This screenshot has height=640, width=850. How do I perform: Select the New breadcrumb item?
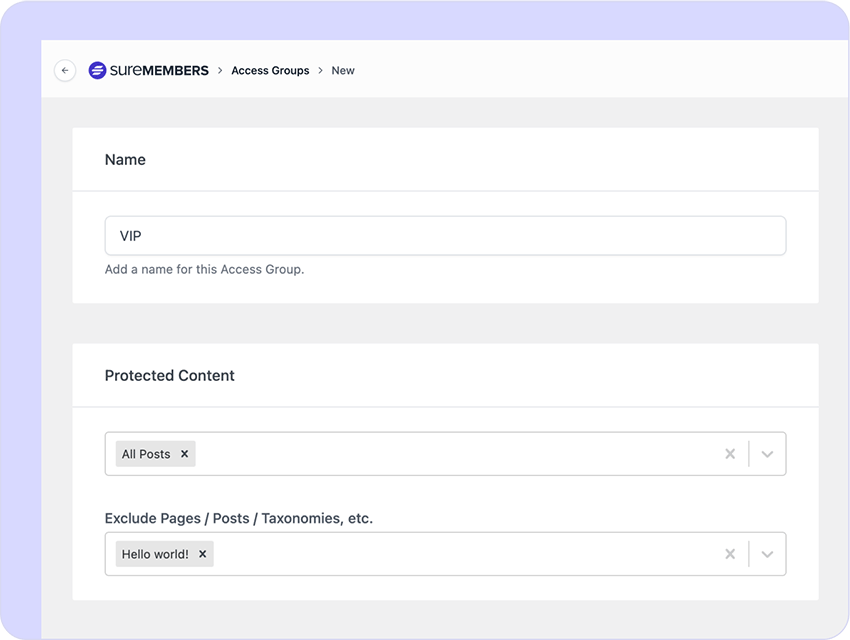click(x=343, y=70)
